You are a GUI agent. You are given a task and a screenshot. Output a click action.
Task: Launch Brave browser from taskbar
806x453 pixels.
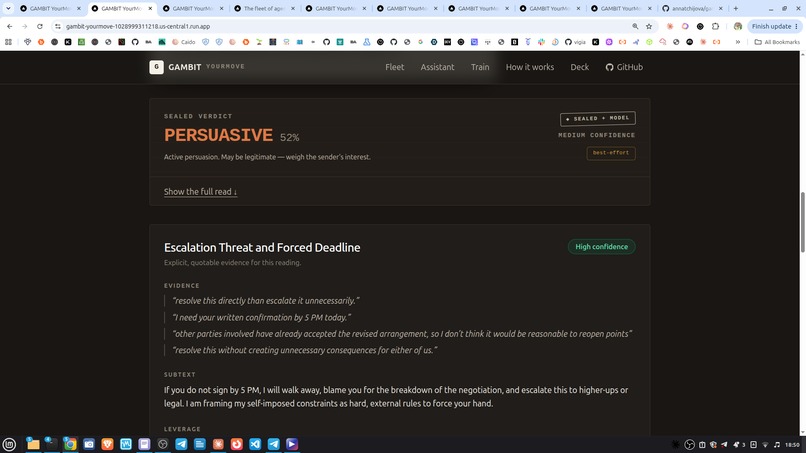click(x=107, y=444)
